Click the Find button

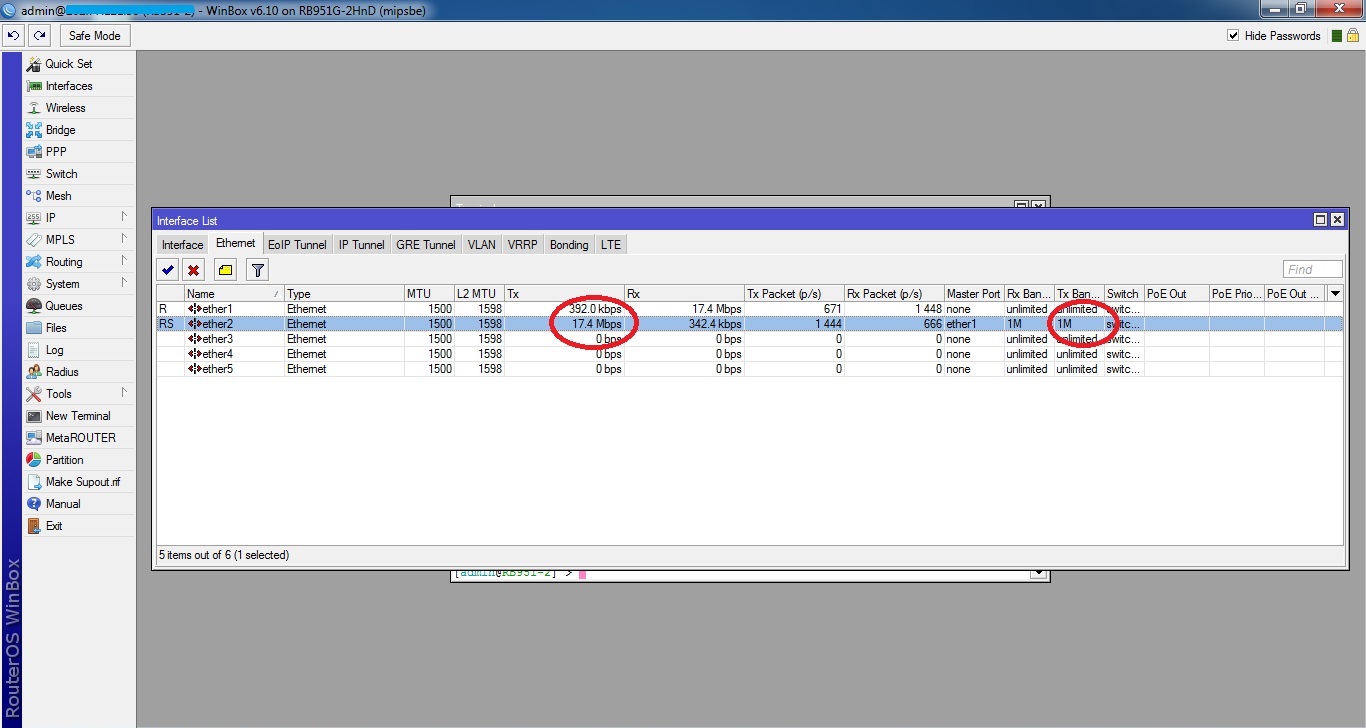1312,268
